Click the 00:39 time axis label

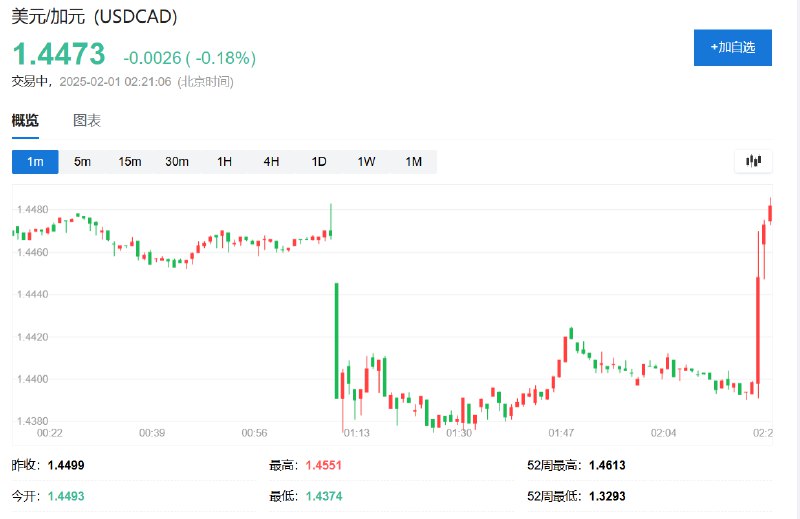pos(152,433)
